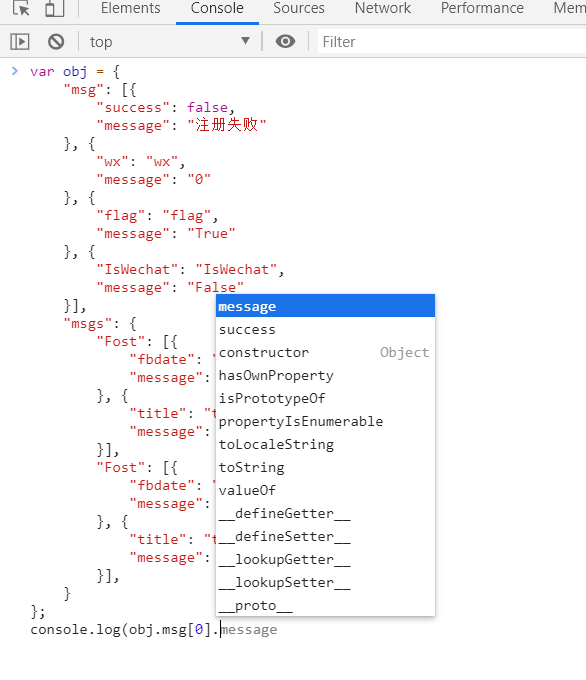Click the "flag" key in the code
Viewport: 586px width, 680px height.
pos(121,216)
